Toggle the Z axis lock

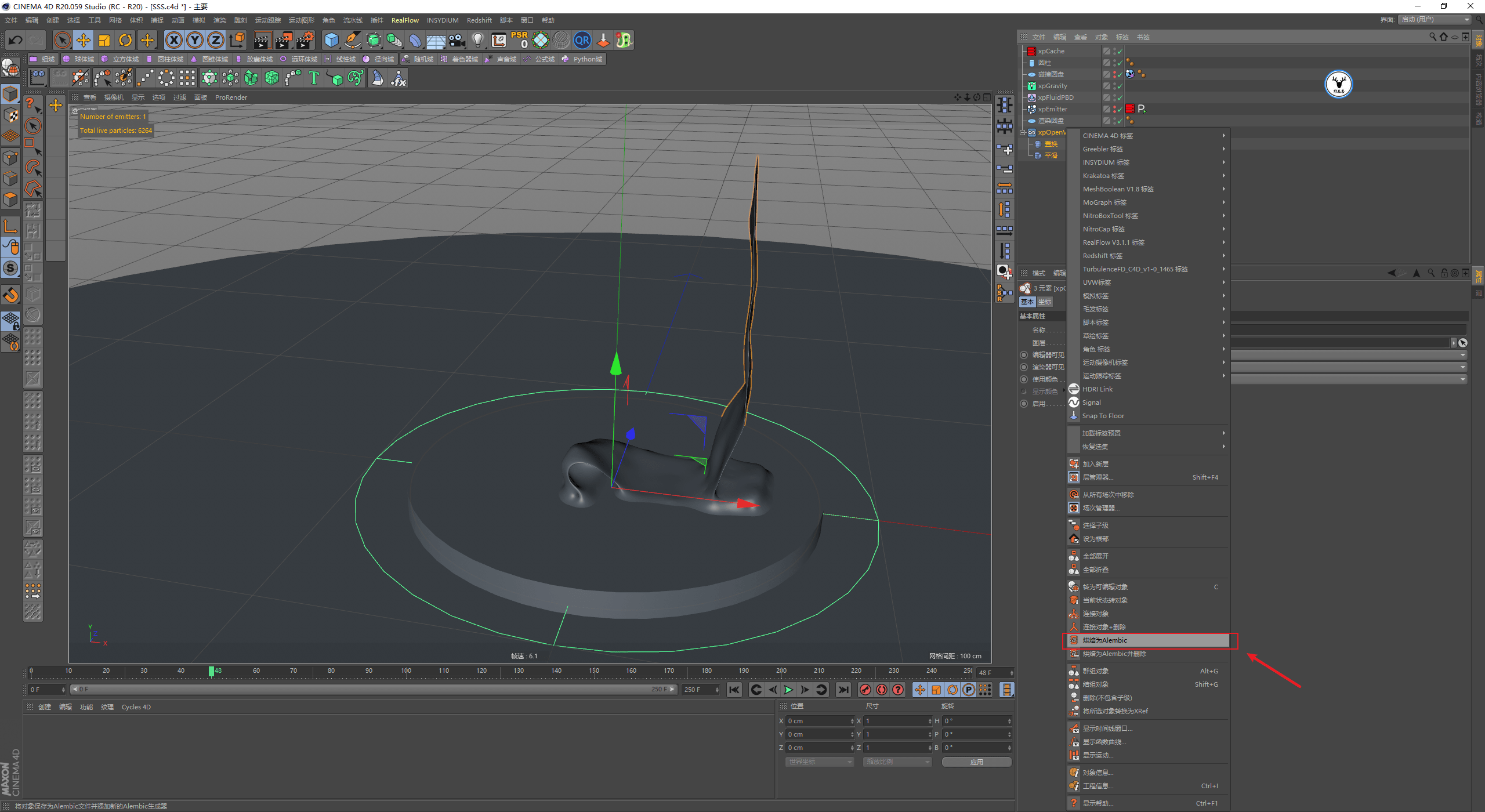tap(215, 40)
